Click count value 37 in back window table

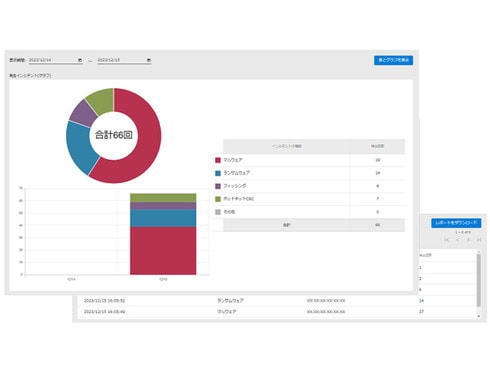(421, 312)
